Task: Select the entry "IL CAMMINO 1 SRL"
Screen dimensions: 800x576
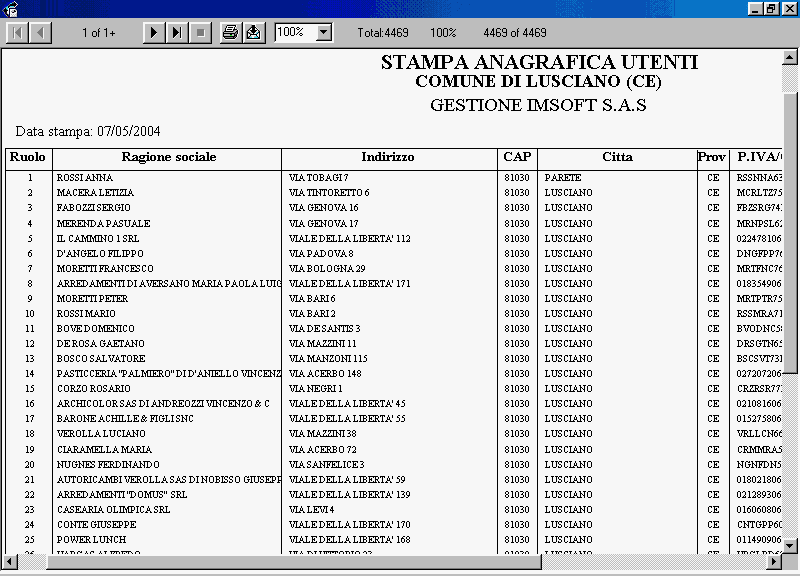Action: pos(98,239)
